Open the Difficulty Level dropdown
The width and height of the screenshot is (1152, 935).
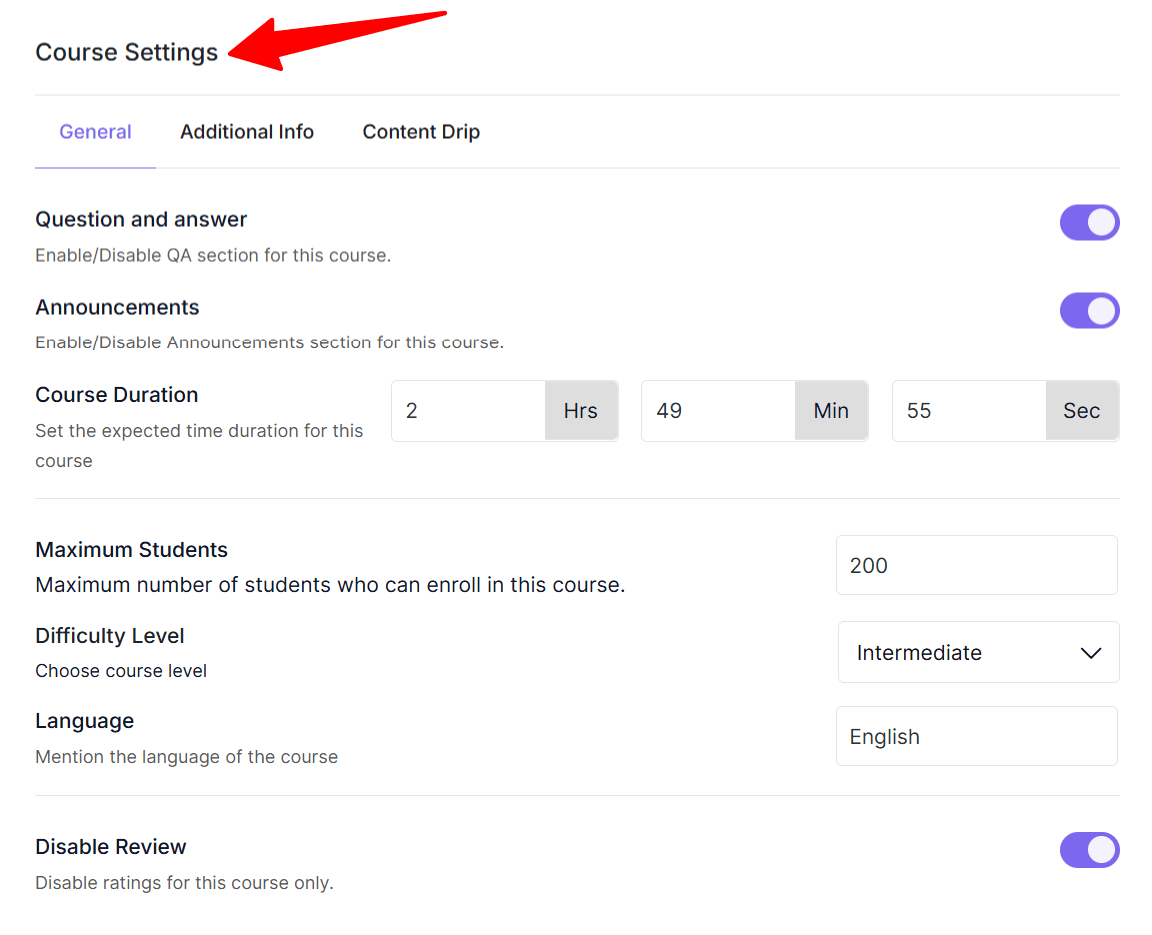977,652
